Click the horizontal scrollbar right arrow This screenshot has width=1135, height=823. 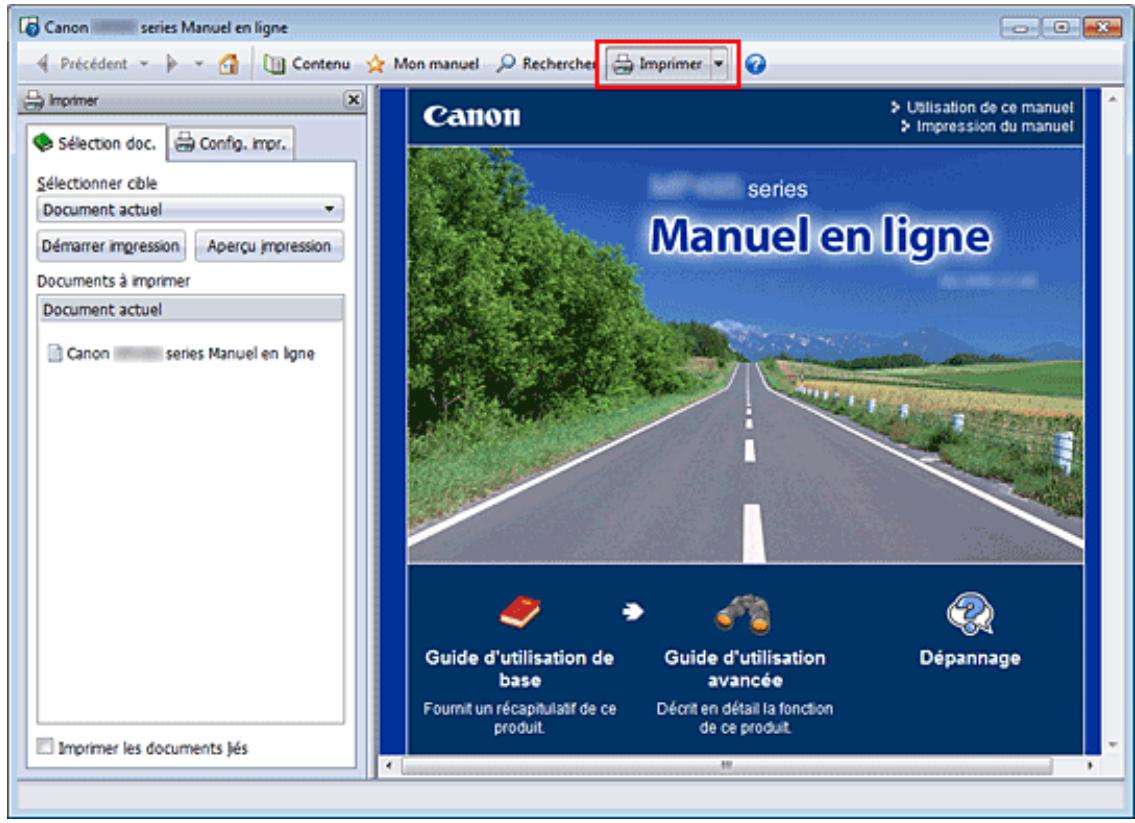point(1090,765)
